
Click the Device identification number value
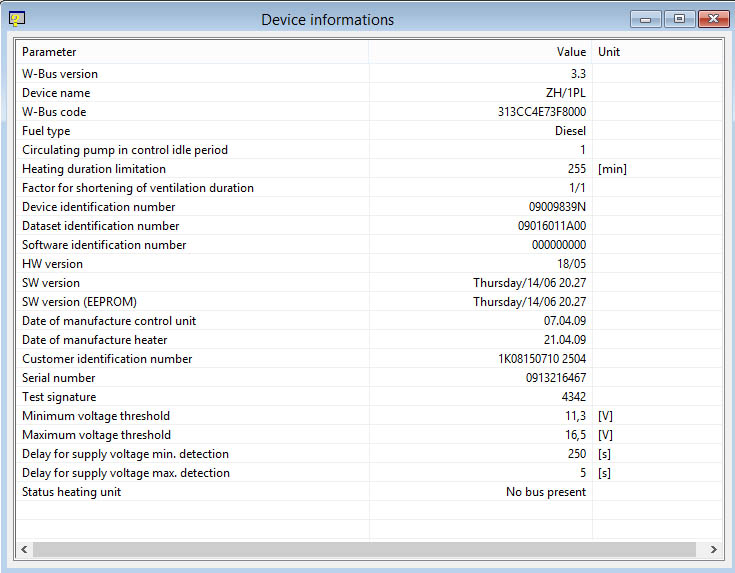[x=557, y=207]
